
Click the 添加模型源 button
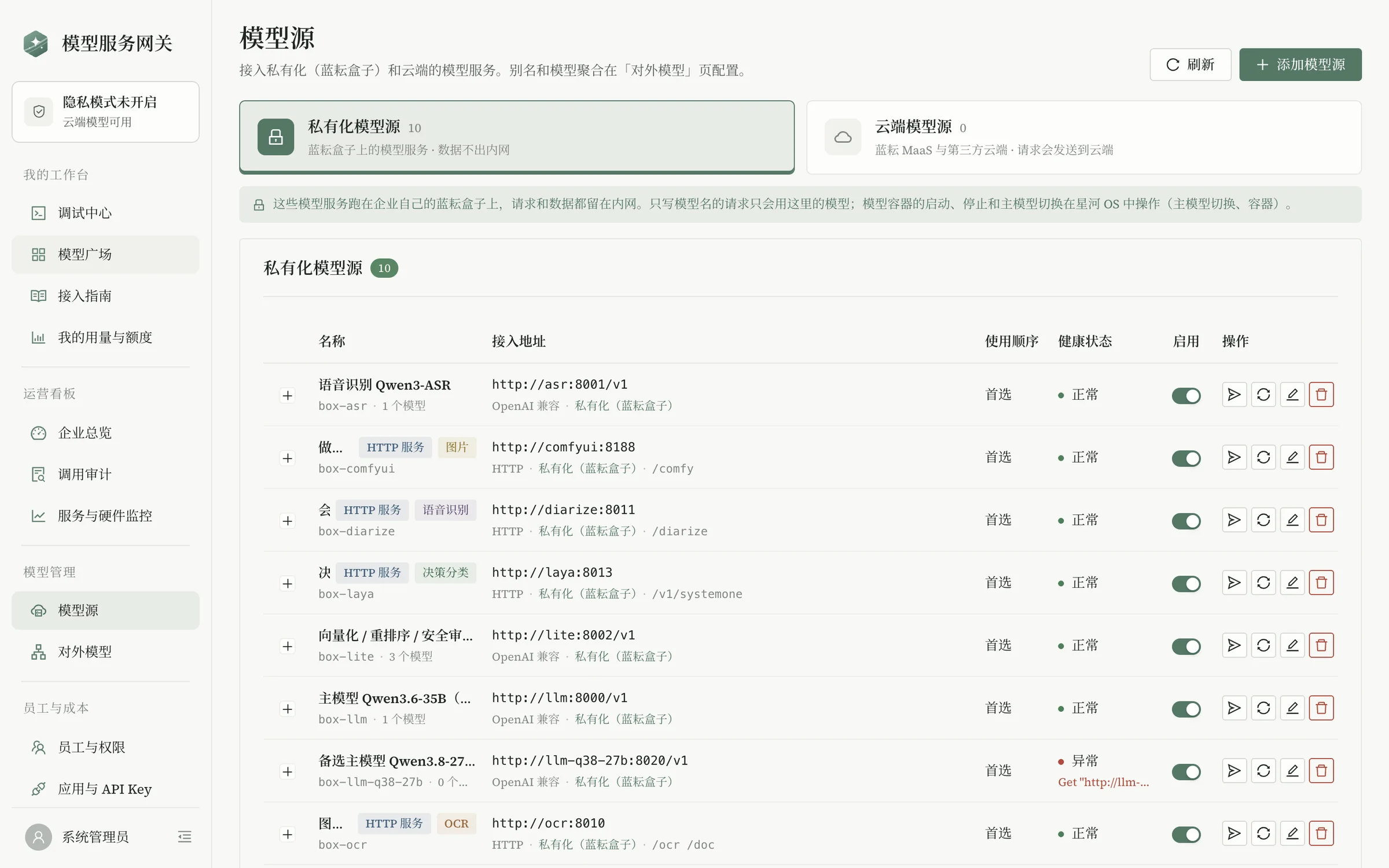coord(1300,64)
